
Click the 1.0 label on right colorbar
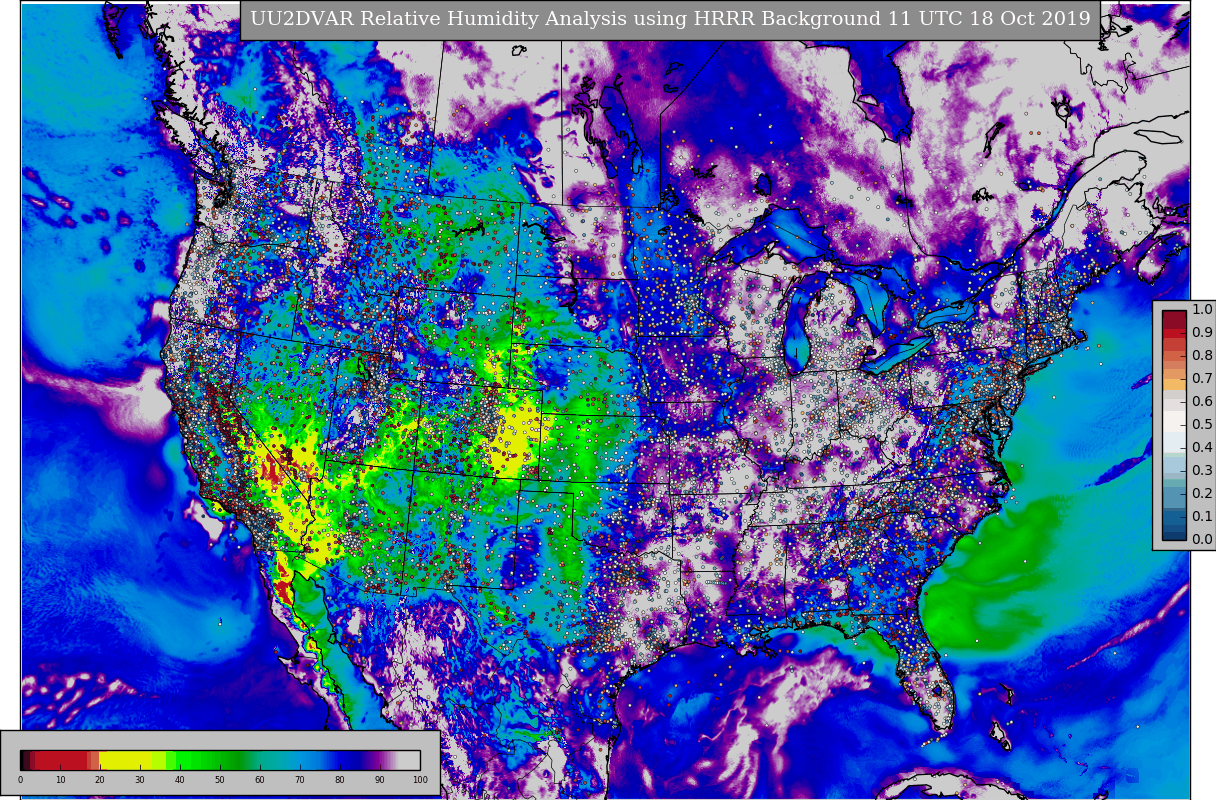point(1202,309)
